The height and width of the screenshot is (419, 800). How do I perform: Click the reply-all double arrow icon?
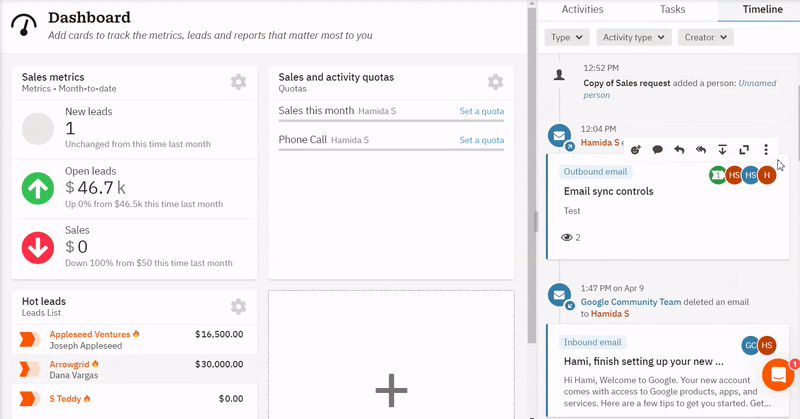701,149
